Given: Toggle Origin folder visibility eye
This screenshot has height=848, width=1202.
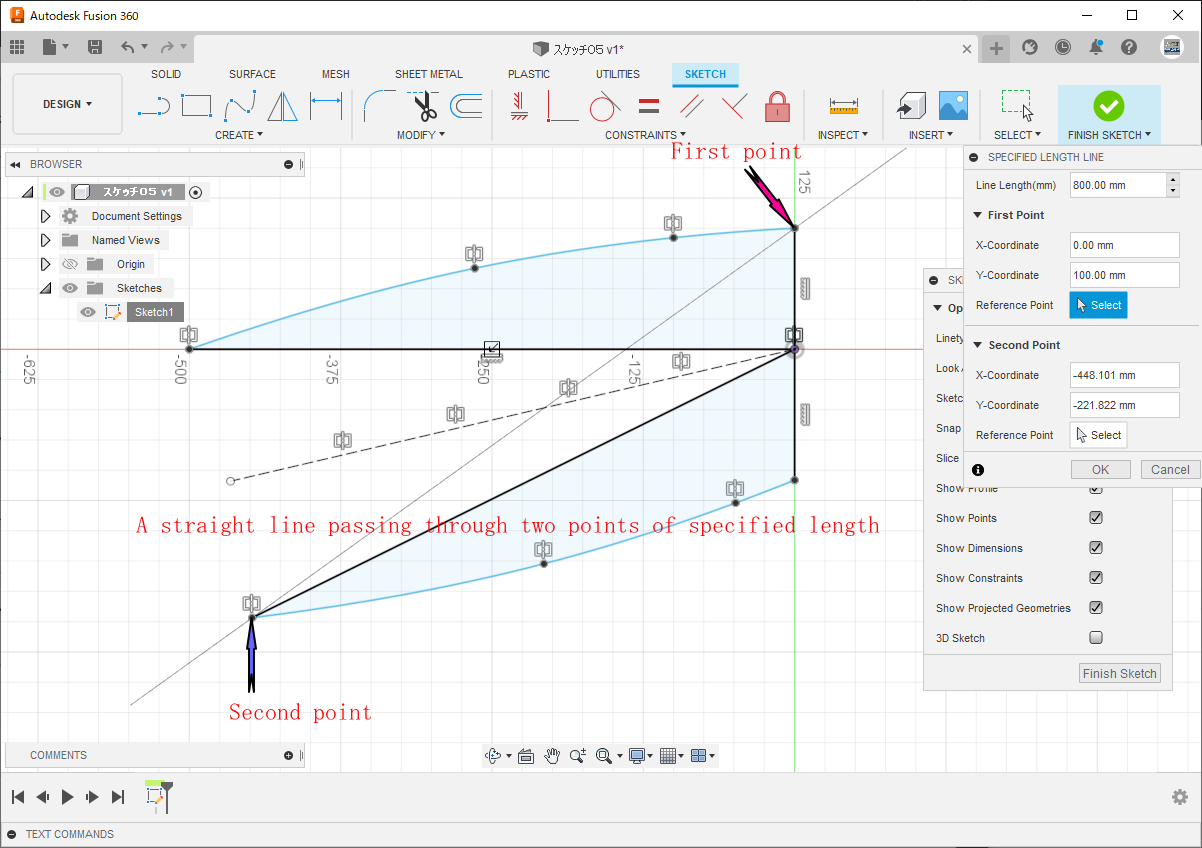Looking at the screenshot, I should coord(69,264).
